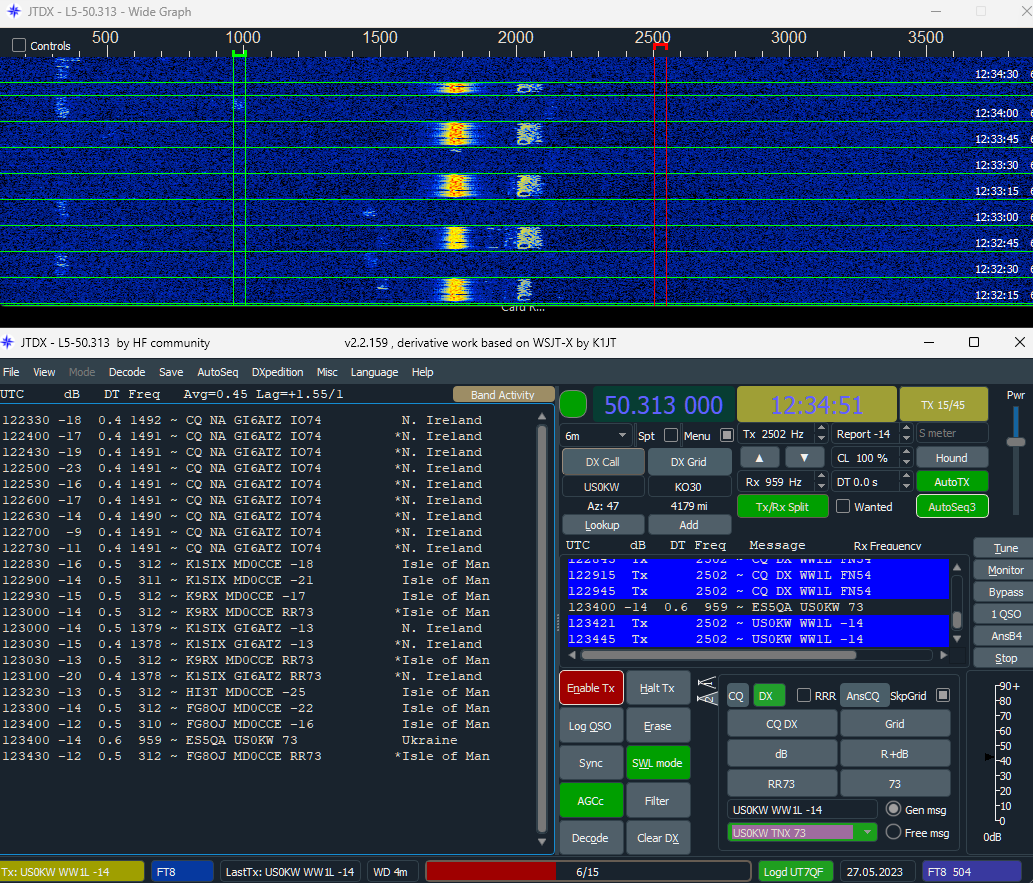Increase DT 0.0 s with its up arrow
The width and height of the screenshot is (1033, 883).
click(x=907, y=477)
